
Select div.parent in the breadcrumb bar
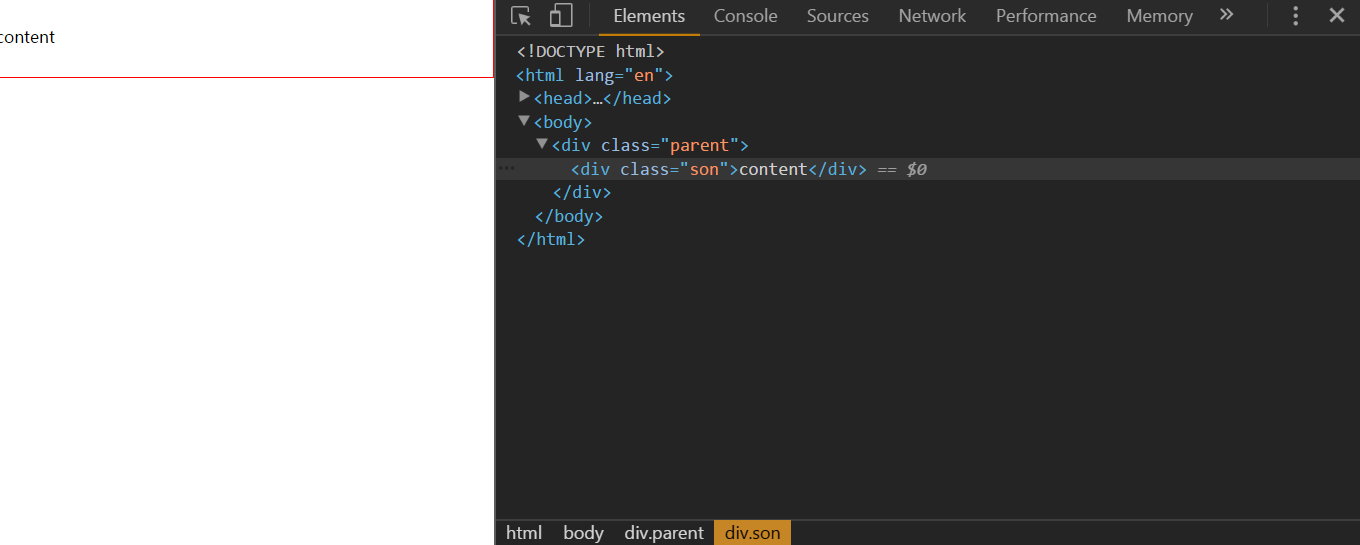pyautogui.click(x=664, y=533)
